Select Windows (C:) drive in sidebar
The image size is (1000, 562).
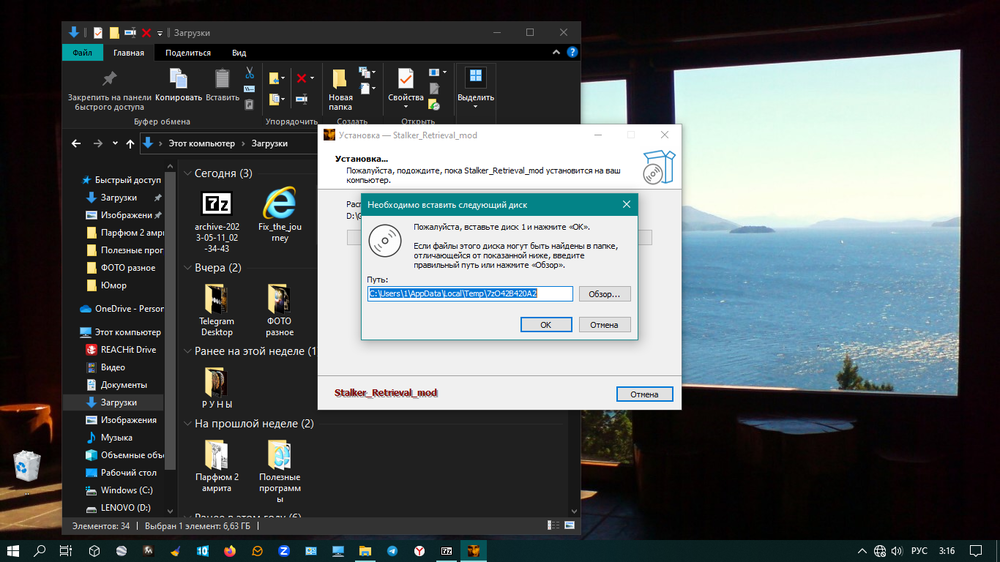click(x=126, y=490)
